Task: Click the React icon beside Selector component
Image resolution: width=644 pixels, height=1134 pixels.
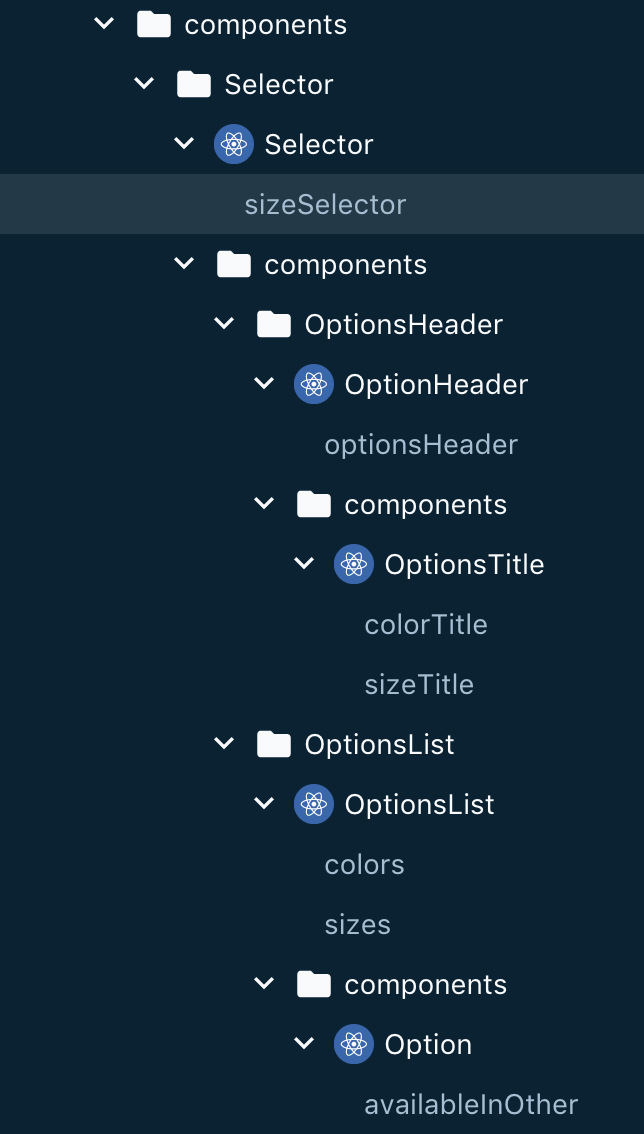Action: pyautogui.click(x=233, y=144)
